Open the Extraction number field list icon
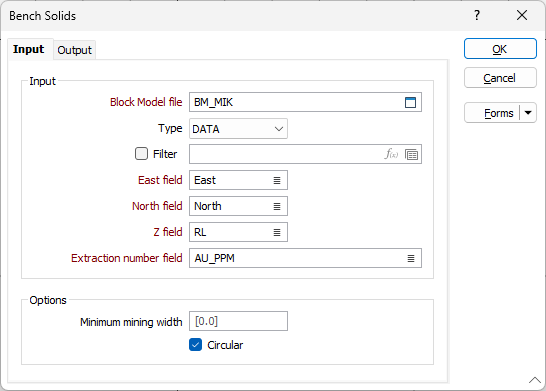This screenshot has width=546, height=391. [x=411, y=258]
